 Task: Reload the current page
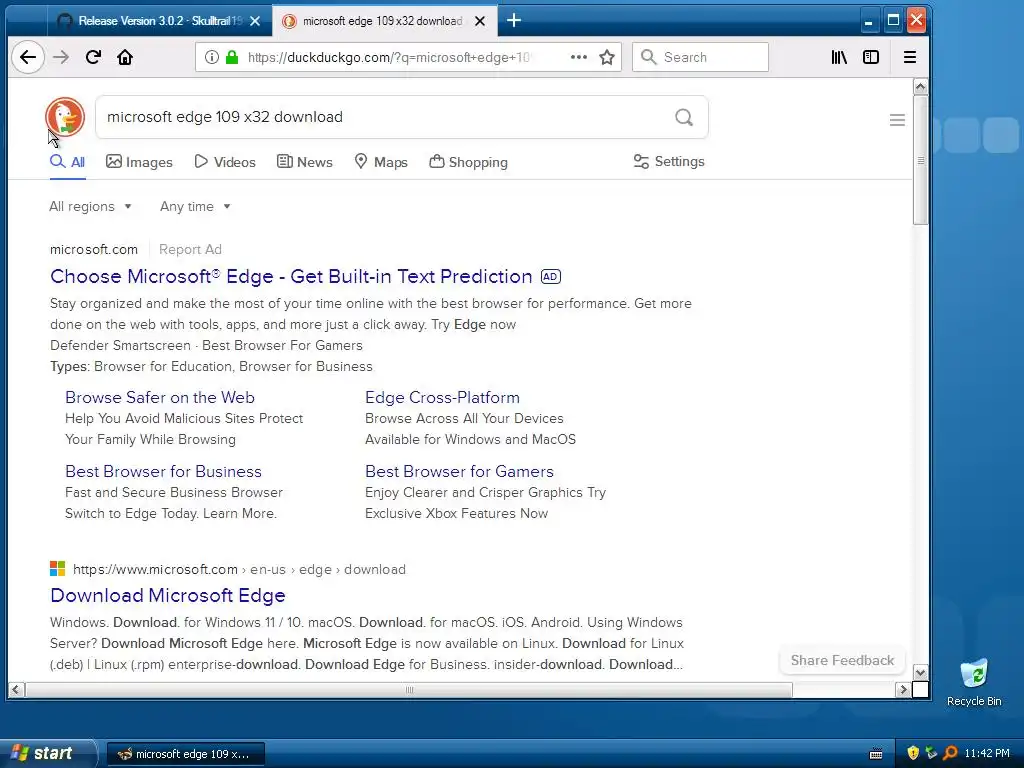pos(93,57)
